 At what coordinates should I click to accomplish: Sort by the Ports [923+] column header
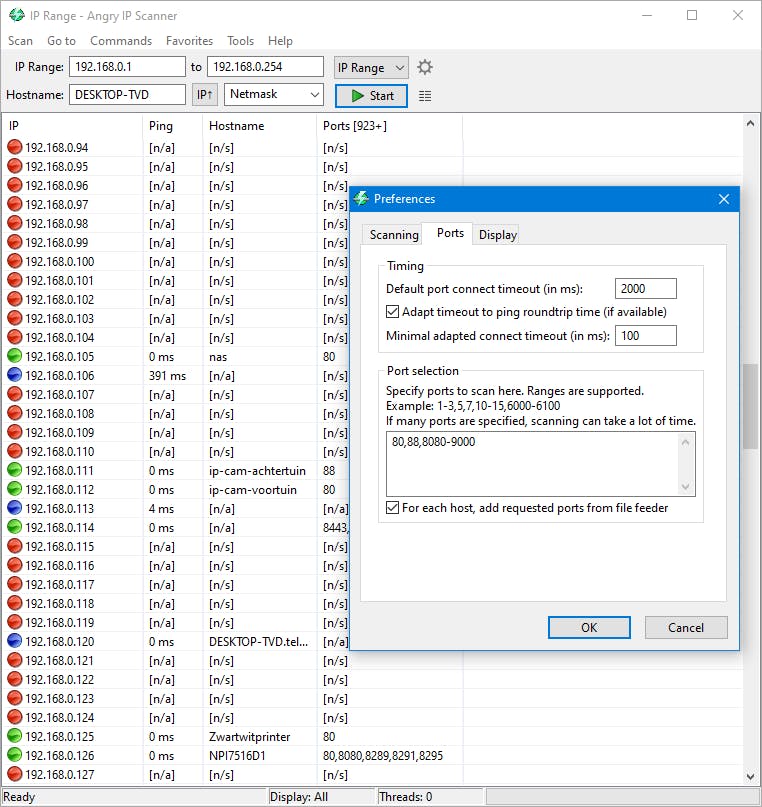[389, 126]
